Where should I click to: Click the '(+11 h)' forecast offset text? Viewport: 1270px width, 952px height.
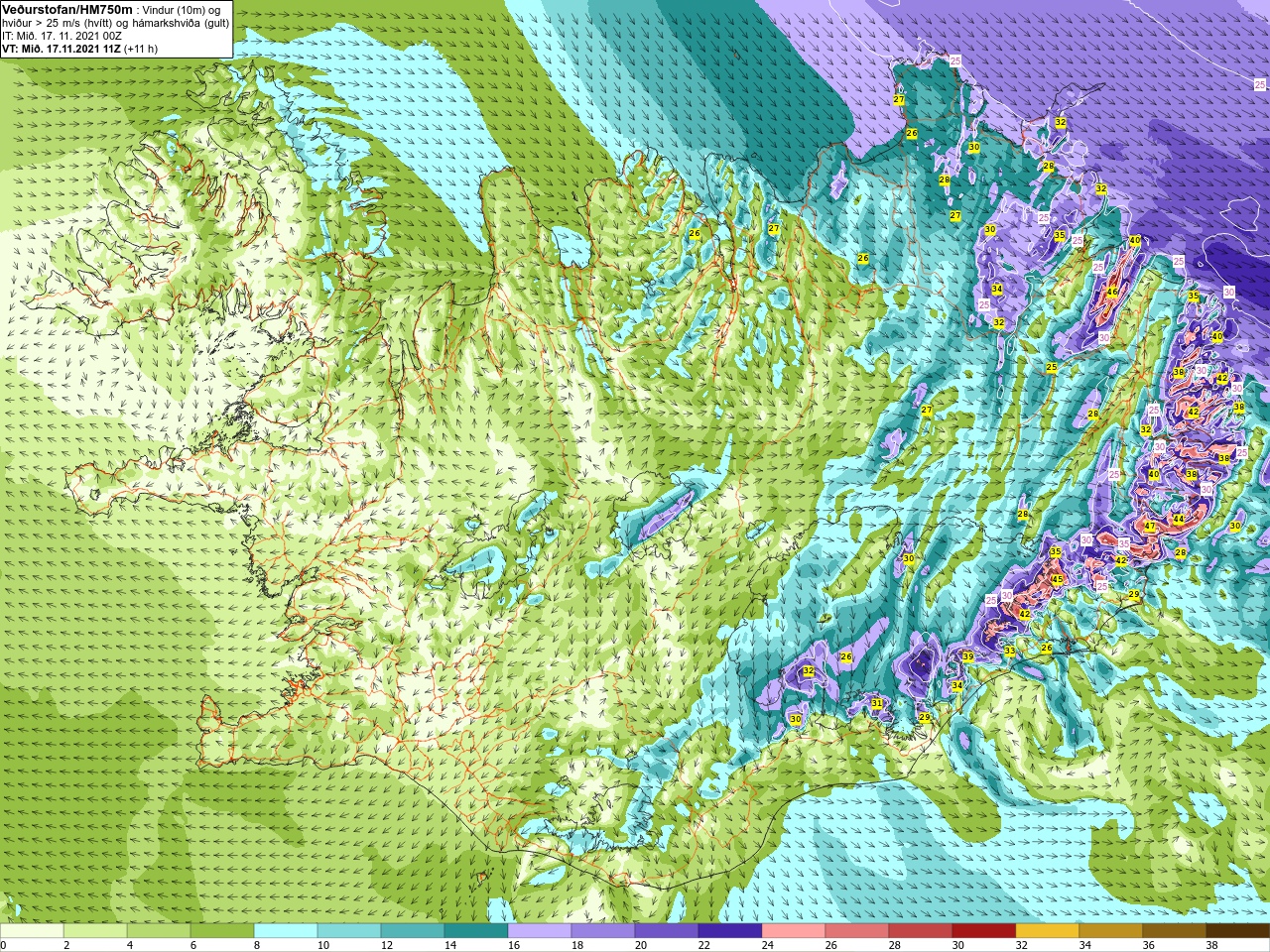tap(141, 49)
